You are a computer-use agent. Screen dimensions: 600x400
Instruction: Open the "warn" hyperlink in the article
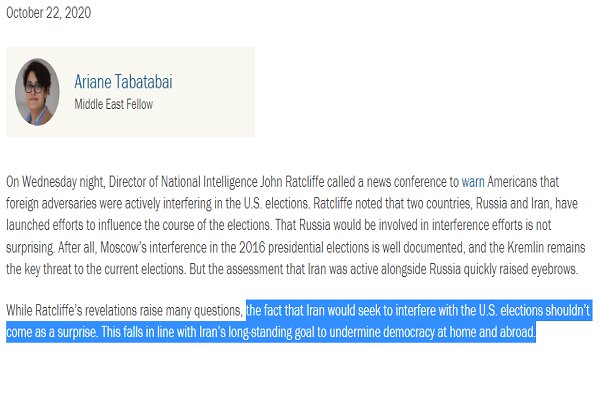[x=473, y=181]
